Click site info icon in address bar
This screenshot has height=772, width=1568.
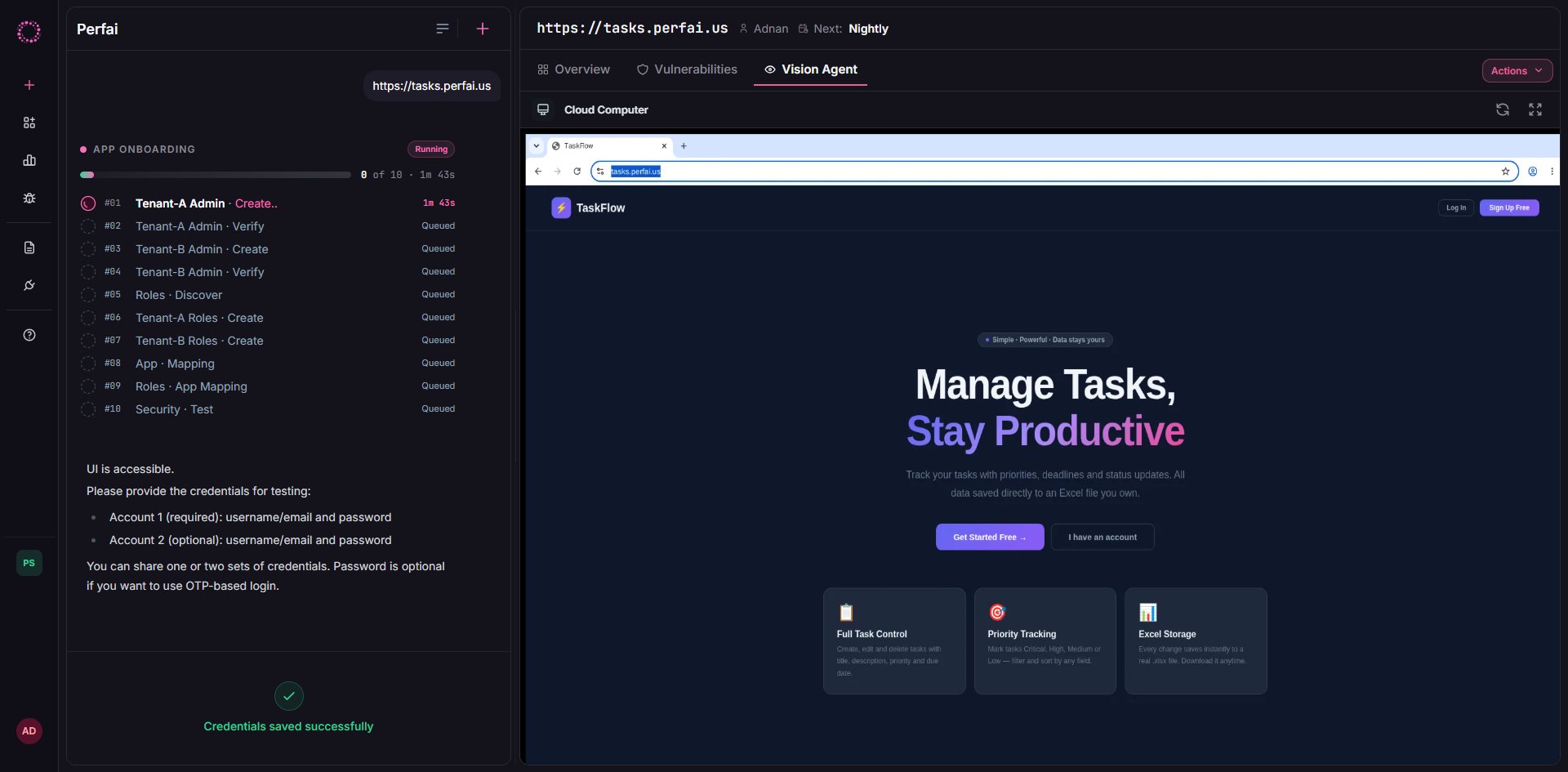[600, 172]
